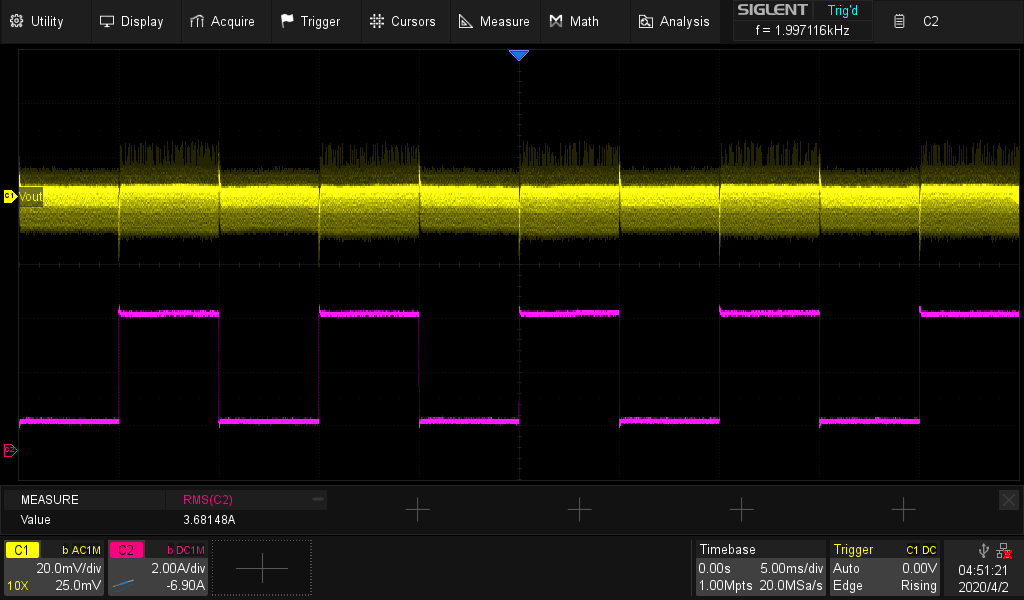1024x600 pixels.
Task: Open the Acquire settings menu
Action: click(222, 21)
